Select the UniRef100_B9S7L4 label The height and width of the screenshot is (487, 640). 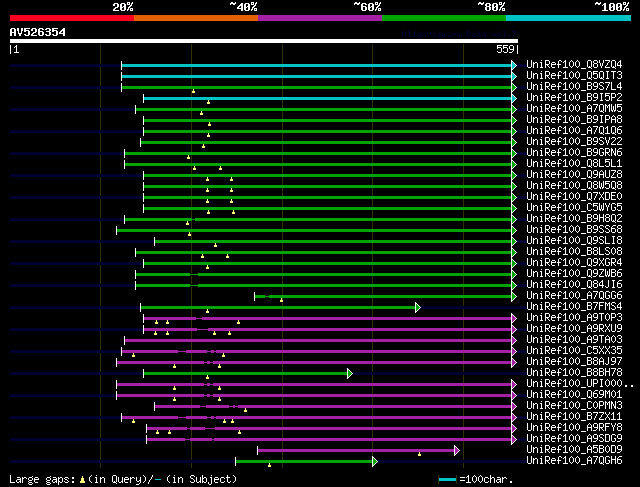[x=574, y=87]
